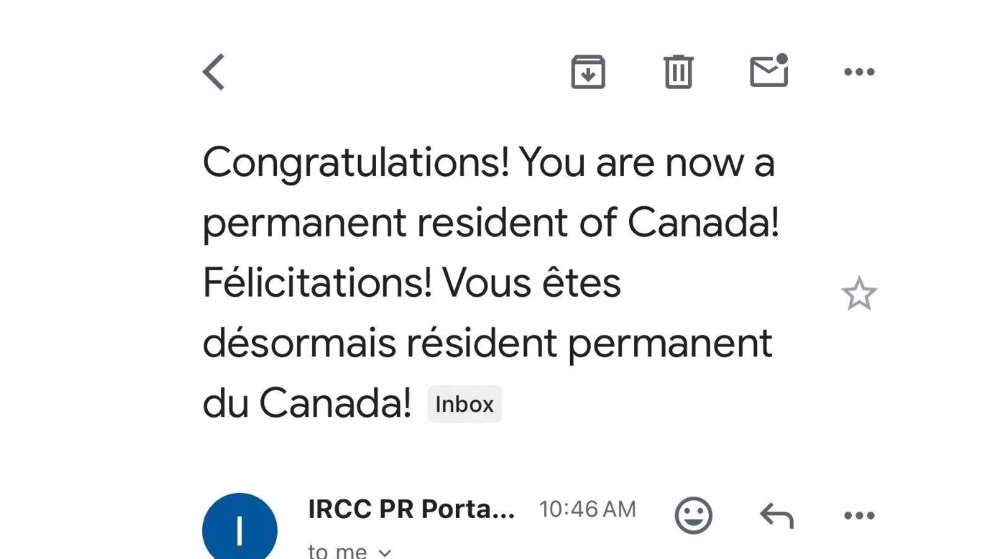994x559 pixels.
Task: Star this IRCC email
Action: click(859, 293)
